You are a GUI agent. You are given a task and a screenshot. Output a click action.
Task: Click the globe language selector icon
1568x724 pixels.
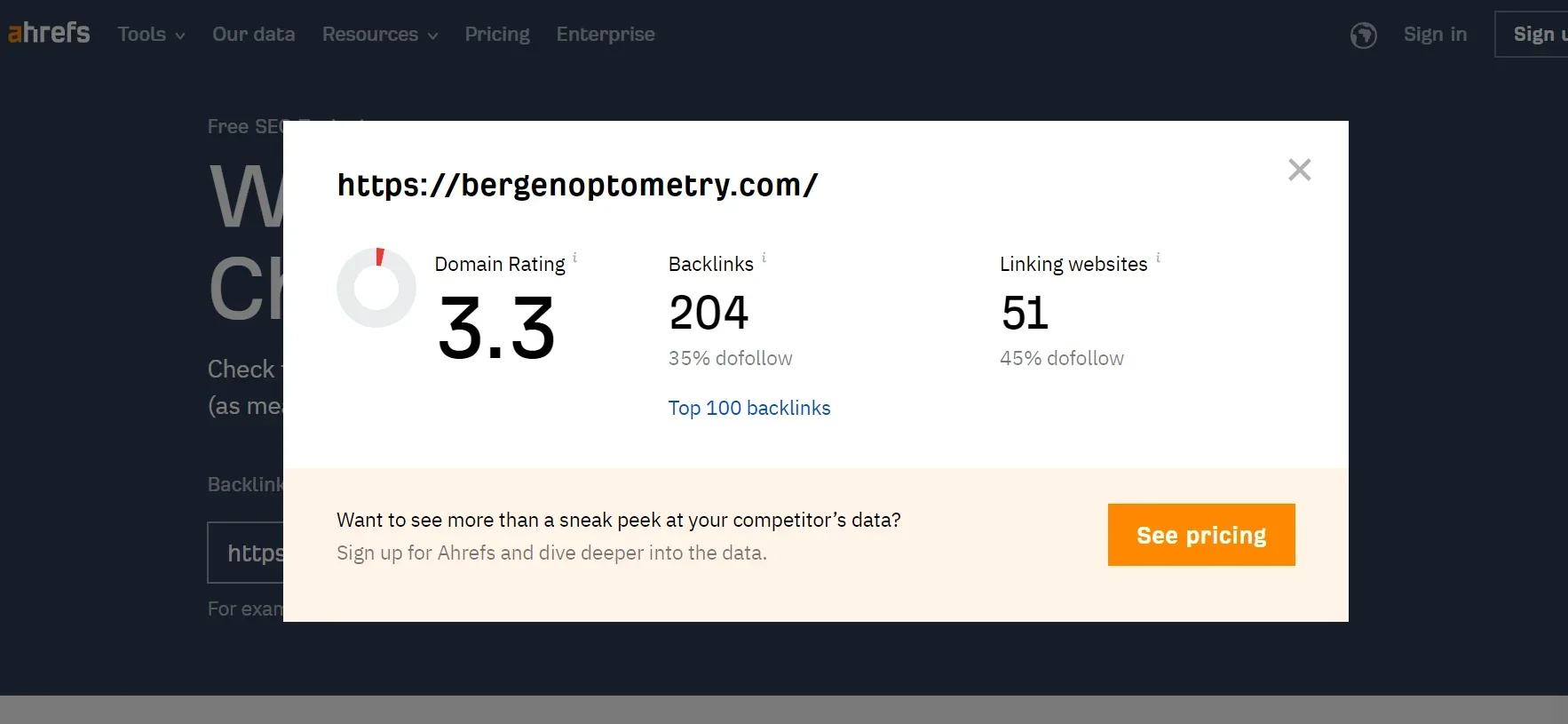pyautogui.click(x=1363, y=36)
